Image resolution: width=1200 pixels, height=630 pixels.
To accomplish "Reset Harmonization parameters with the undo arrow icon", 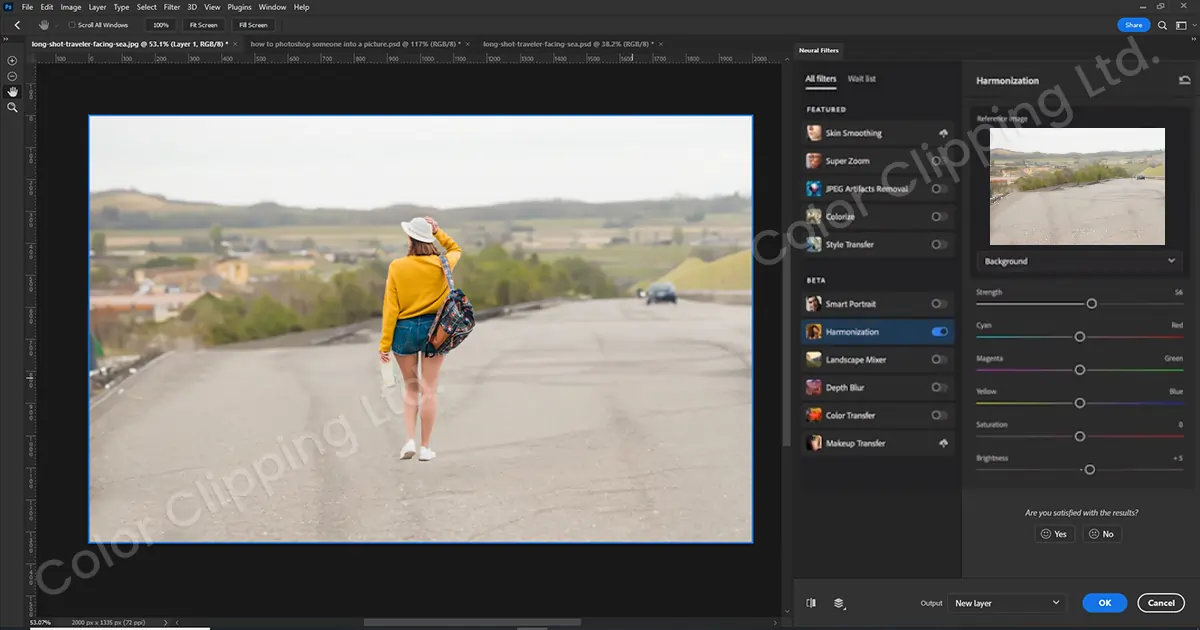I will click(1185, 80).
